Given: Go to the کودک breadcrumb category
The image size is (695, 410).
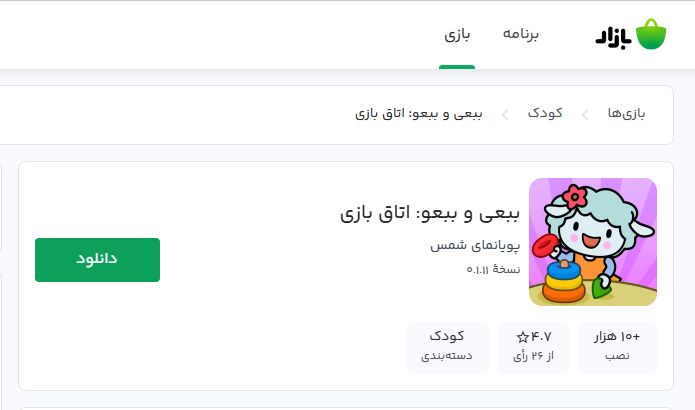Looking at the screenshot, I should coord(545,113).
